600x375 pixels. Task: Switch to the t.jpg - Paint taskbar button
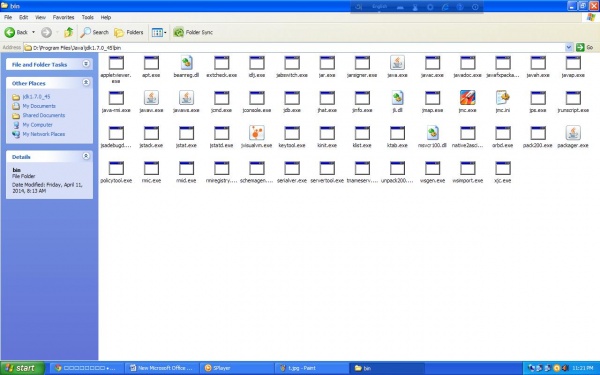[x=311, y=368]
